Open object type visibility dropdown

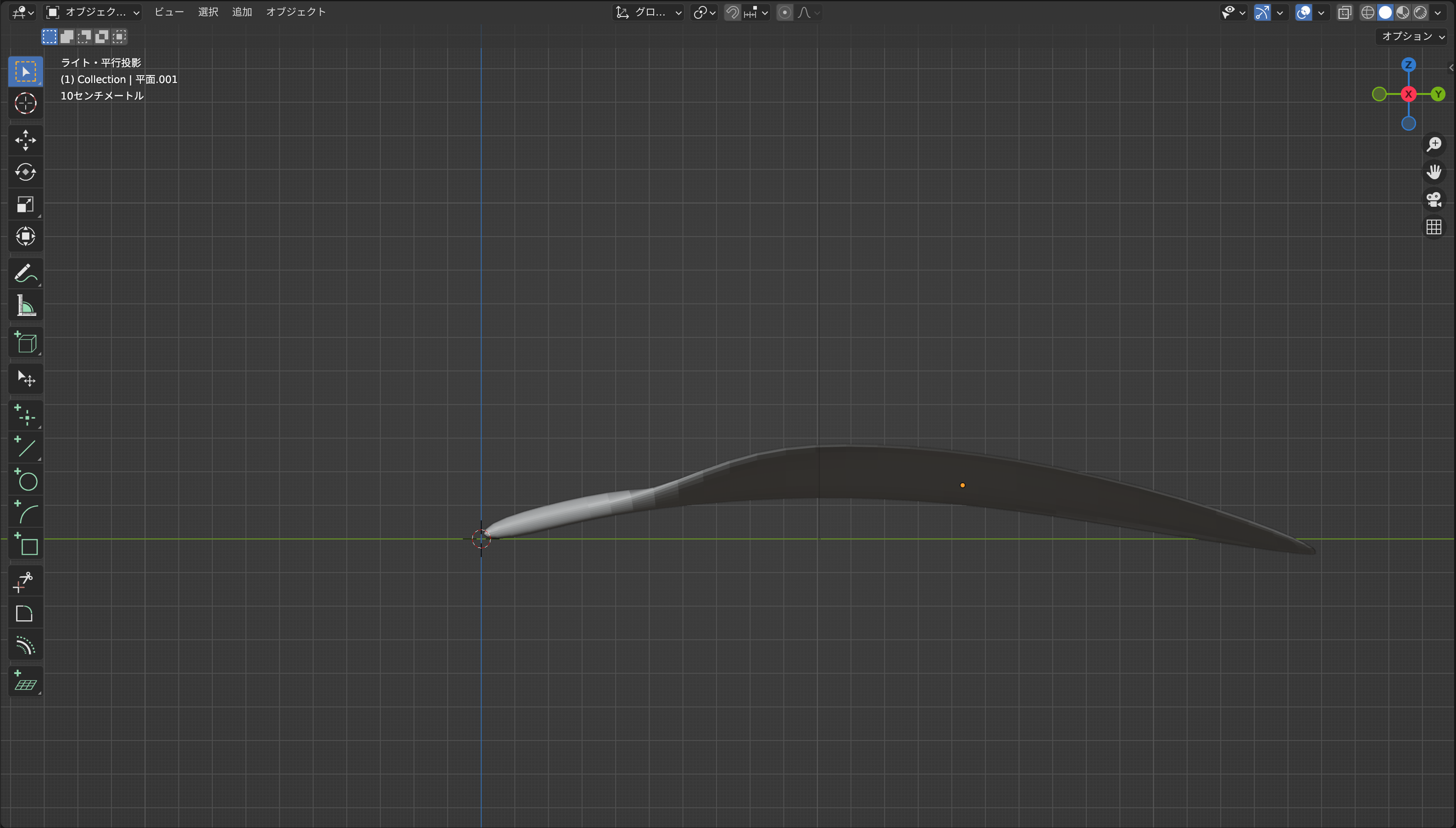click(x=1234, y=12)
